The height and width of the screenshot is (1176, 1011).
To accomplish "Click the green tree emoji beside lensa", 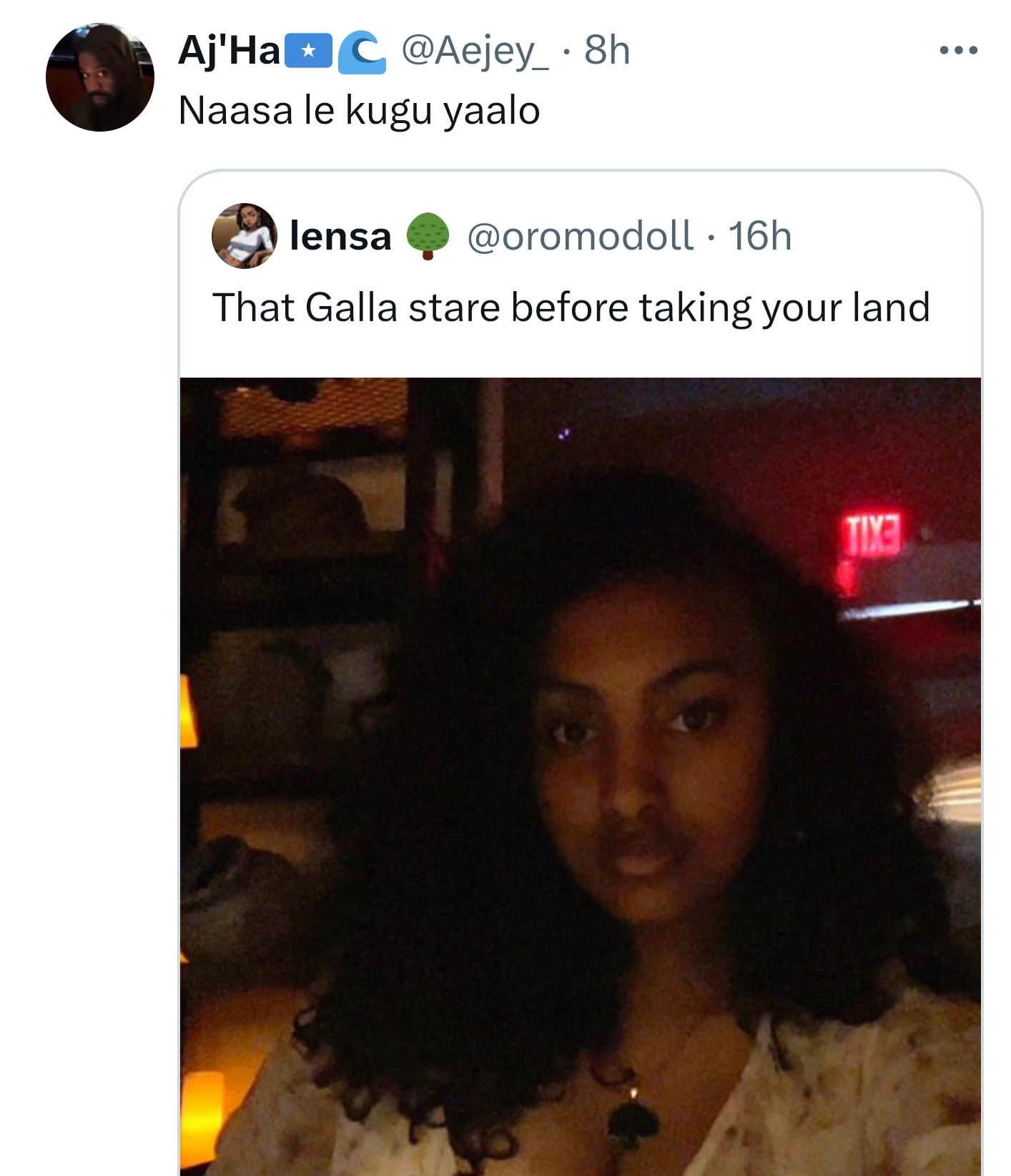I will [428, 235].
